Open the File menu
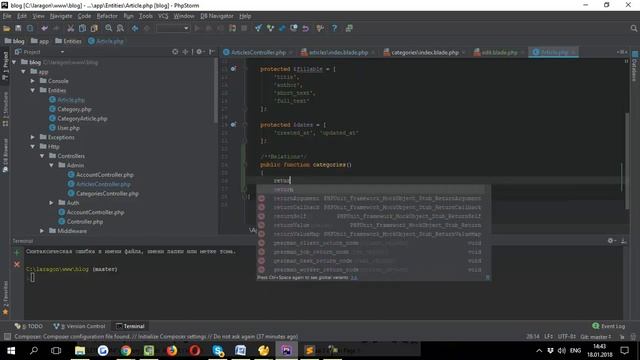Screen dimensions: 640x360 click(7, 16)
